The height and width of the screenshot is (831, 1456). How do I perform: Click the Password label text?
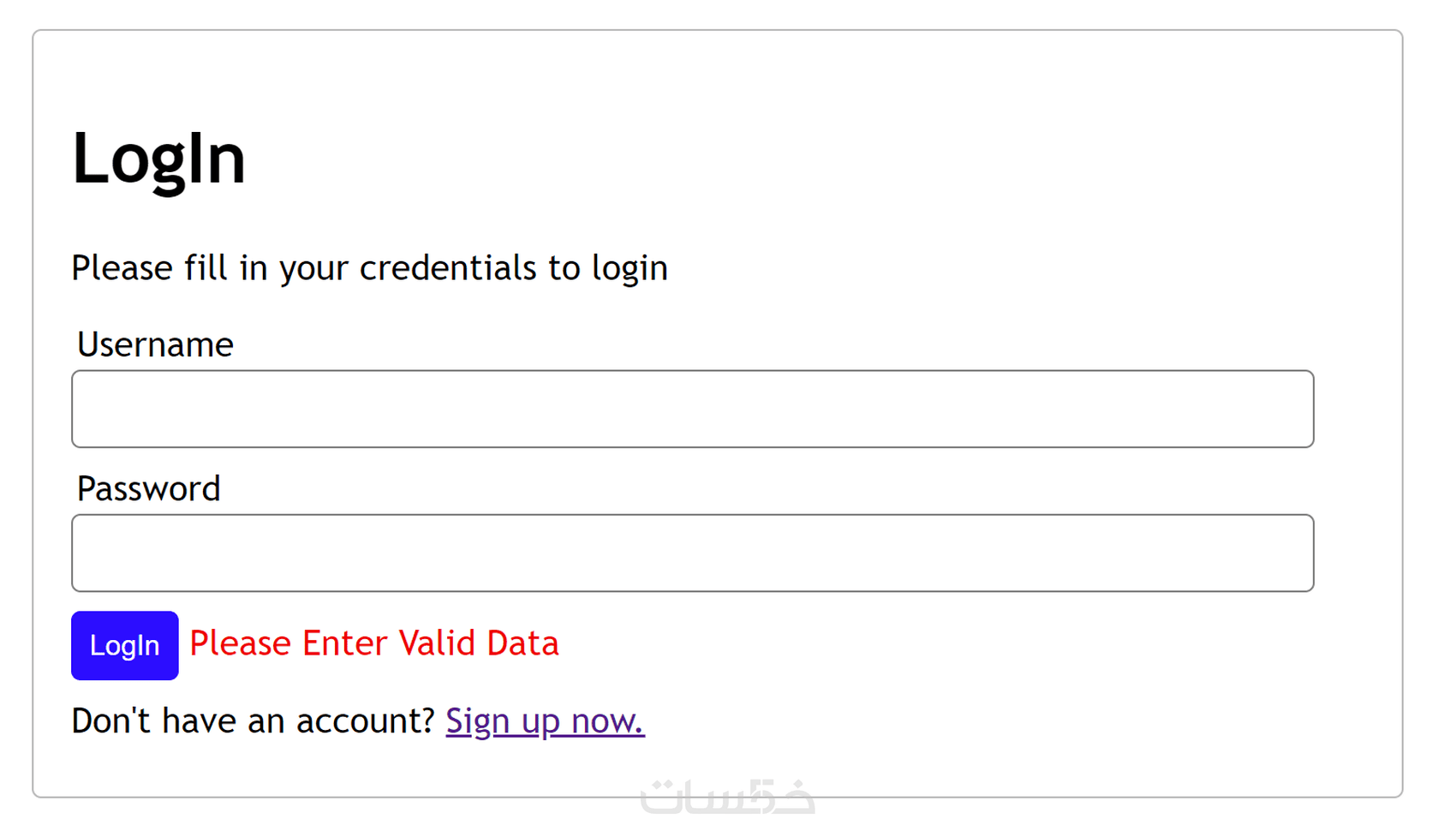148,488
